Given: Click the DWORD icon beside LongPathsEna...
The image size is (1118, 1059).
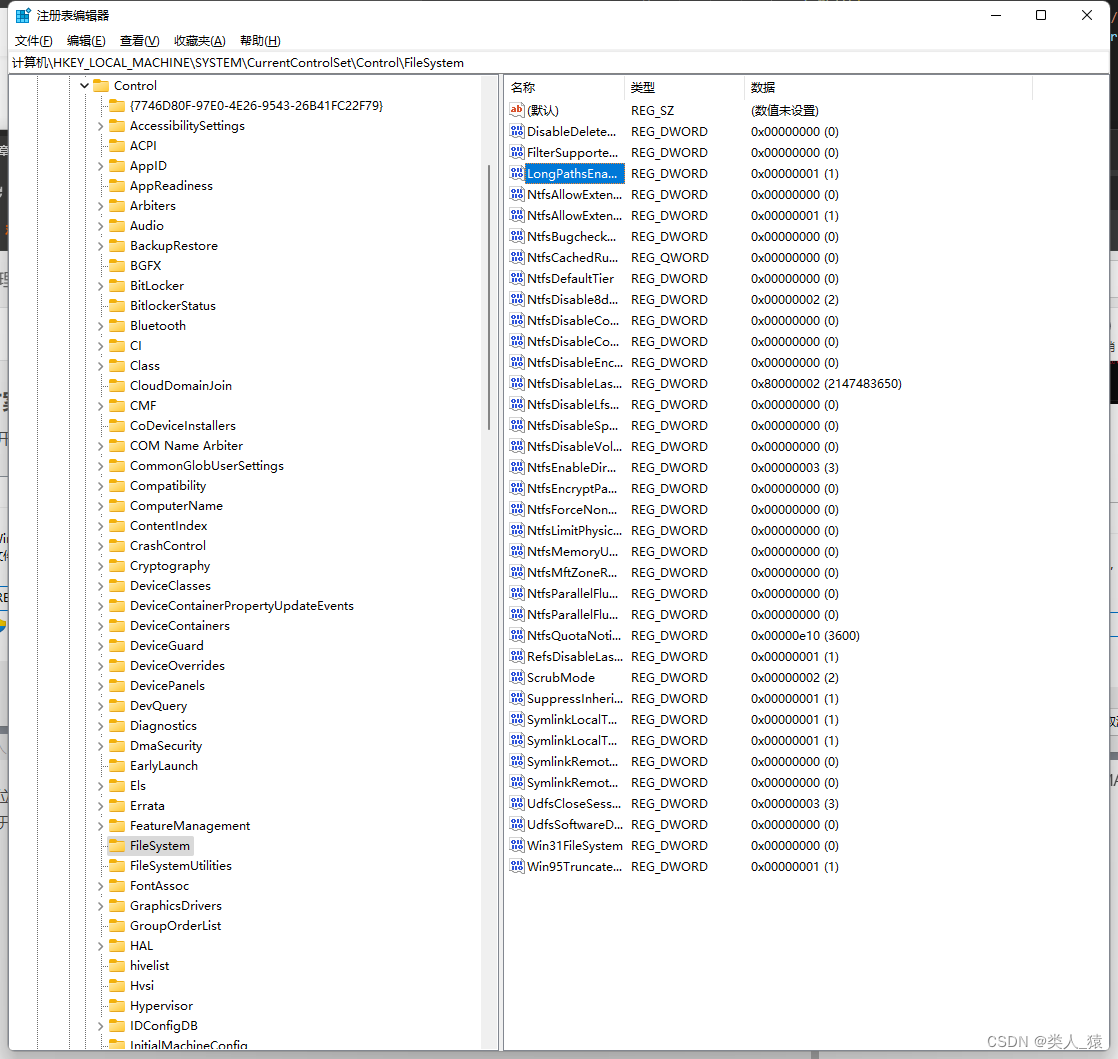Looking at the screenshot, I should click(516, 173).
